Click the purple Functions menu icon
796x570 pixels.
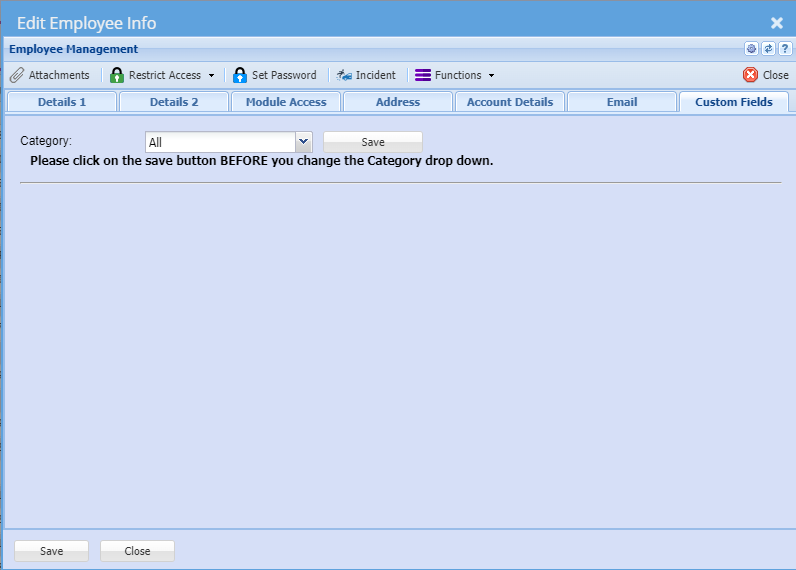(423, 75)
